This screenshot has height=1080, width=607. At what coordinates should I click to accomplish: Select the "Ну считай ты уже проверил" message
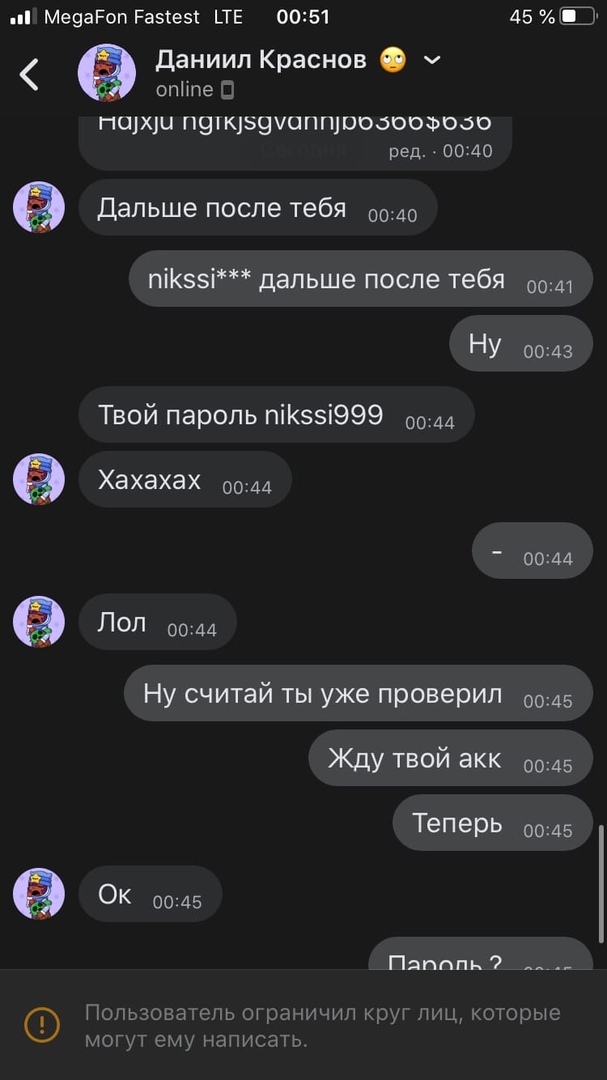358,693
